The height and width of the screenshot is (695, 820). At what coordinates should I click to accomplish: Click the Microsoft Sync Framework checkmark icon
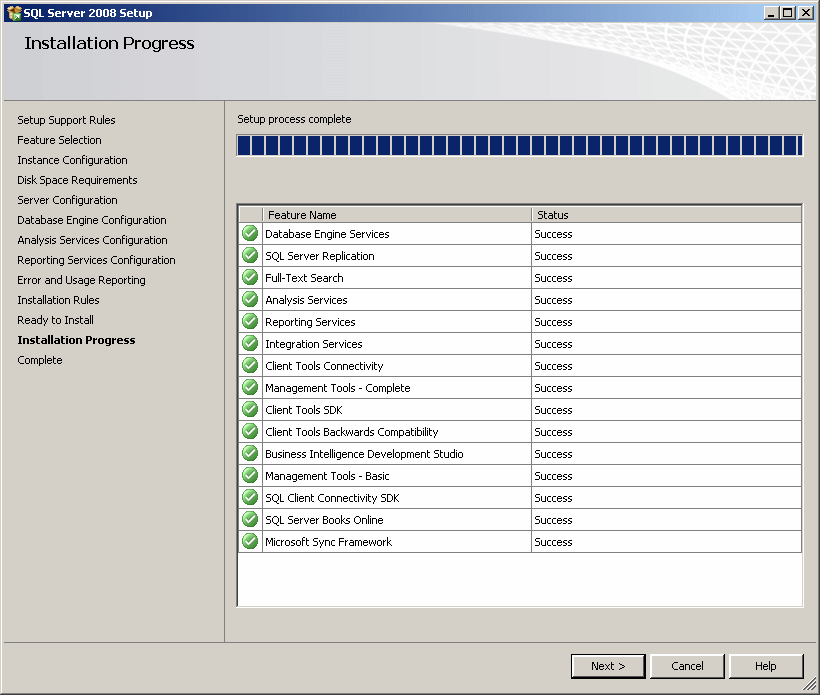click(250, 541)
